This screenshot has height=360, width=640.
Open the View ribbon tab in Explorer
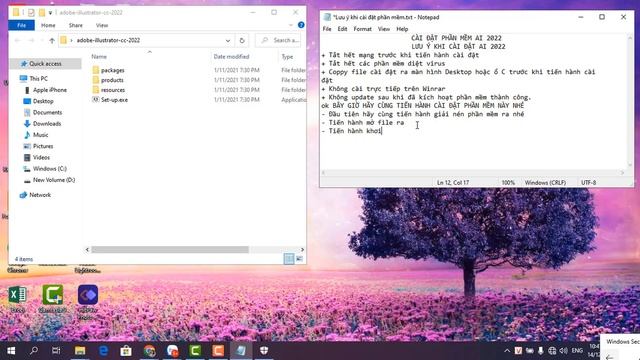point(102,25)
